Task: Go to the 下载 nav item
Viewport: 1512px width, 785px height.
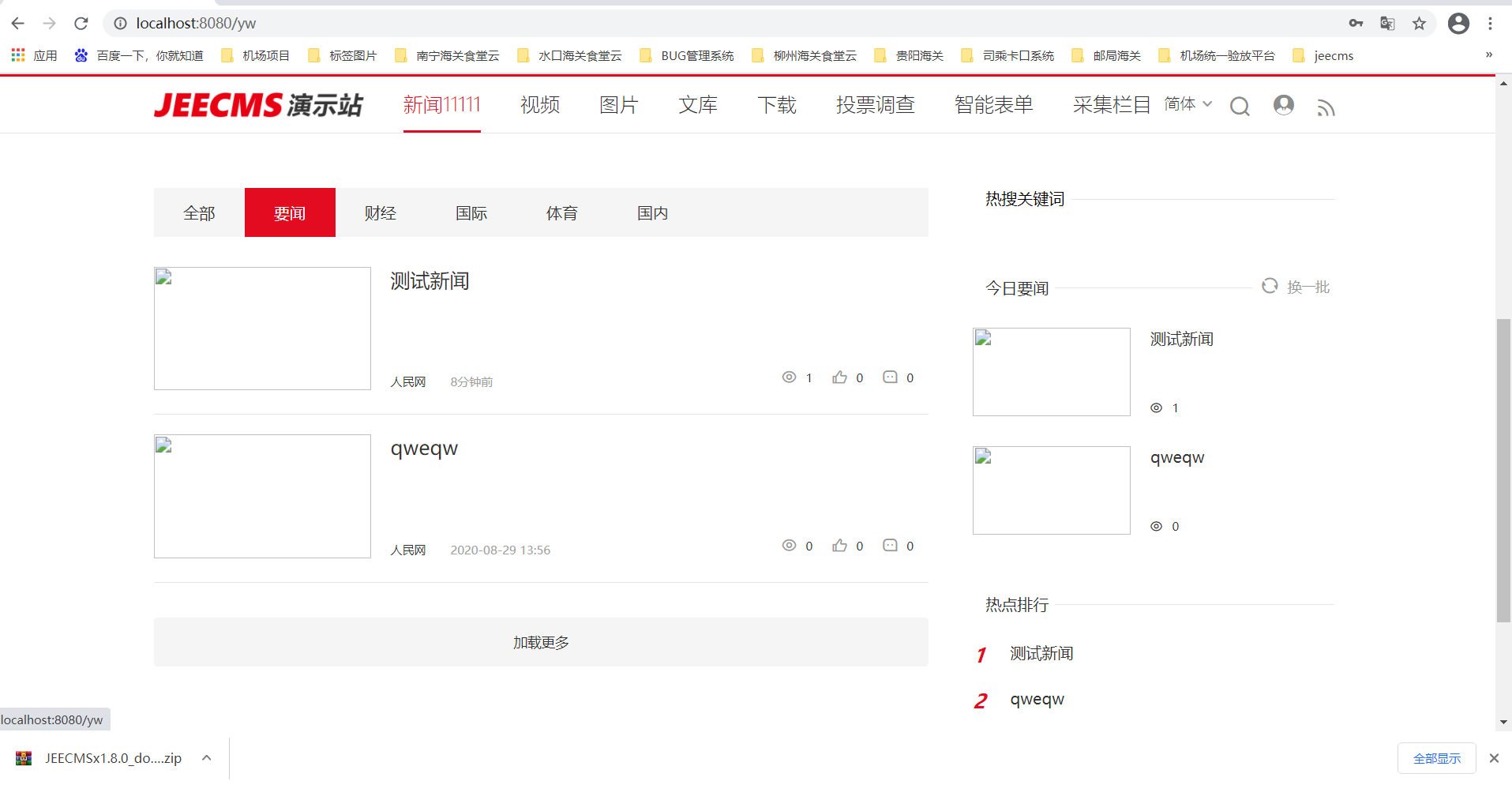Action: pos(777,105)
